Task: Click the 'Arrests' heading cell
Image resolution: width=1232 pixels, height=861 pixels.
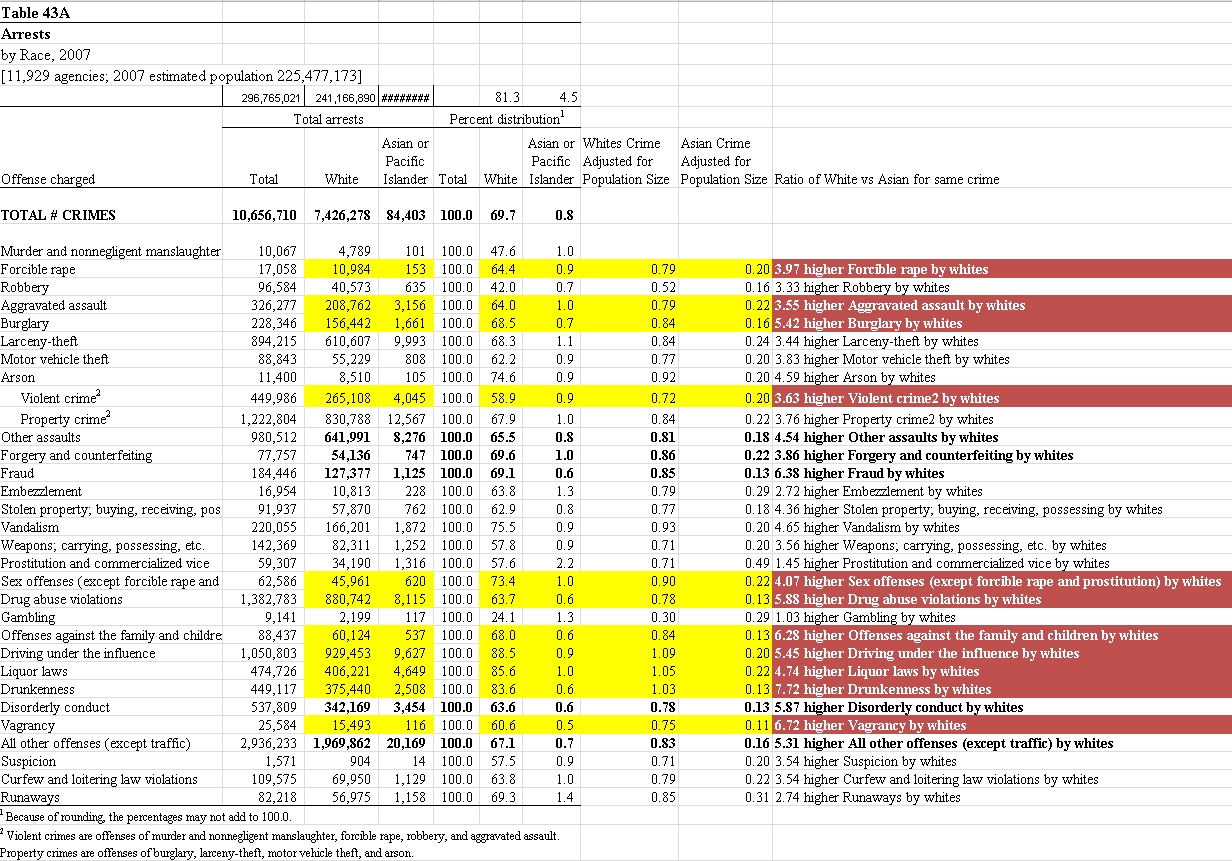Action: 26,35
